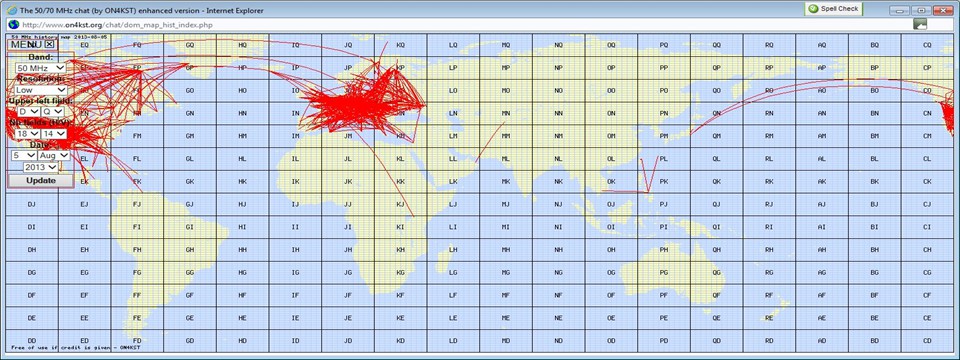Click the JN grid square over Europe

(x=348, y=113)
